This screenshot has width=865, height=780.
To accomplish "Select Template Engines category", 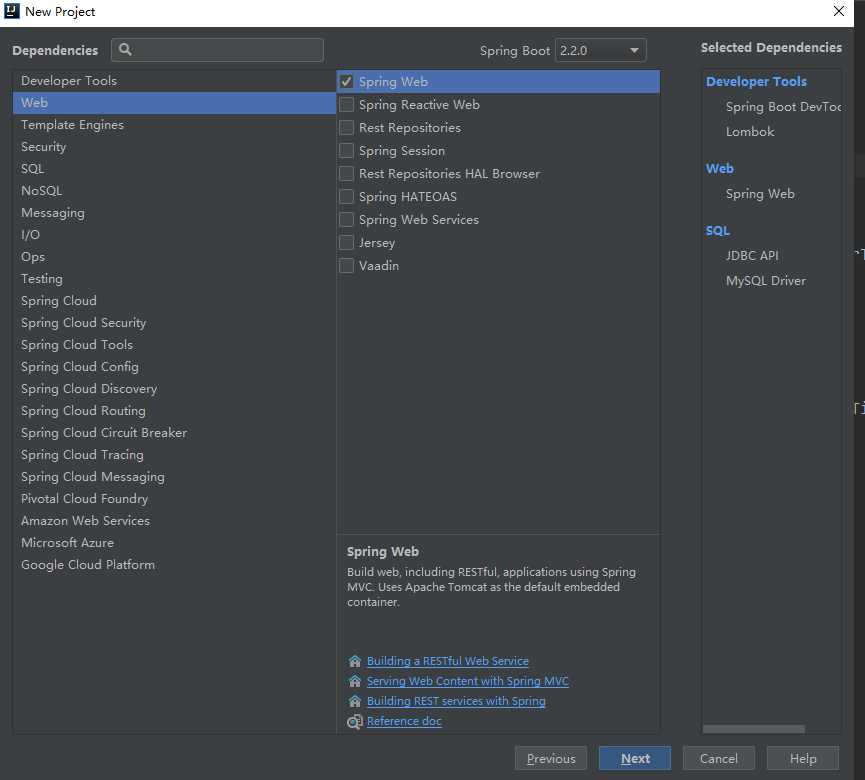I will coord(174,125).
